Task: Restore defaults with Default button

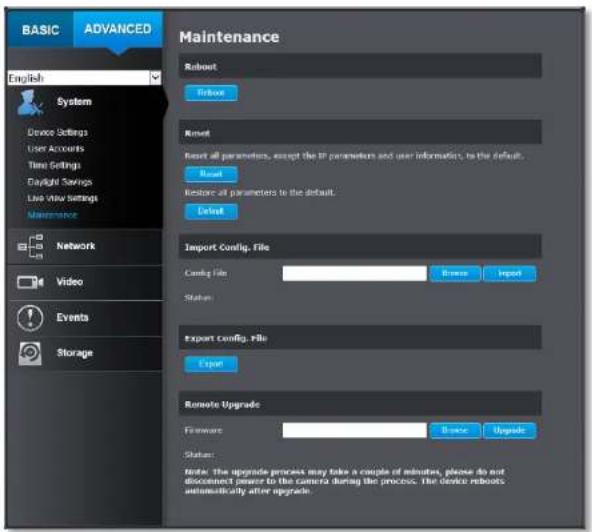Action: pyautogui.click(x=211, y=211)
